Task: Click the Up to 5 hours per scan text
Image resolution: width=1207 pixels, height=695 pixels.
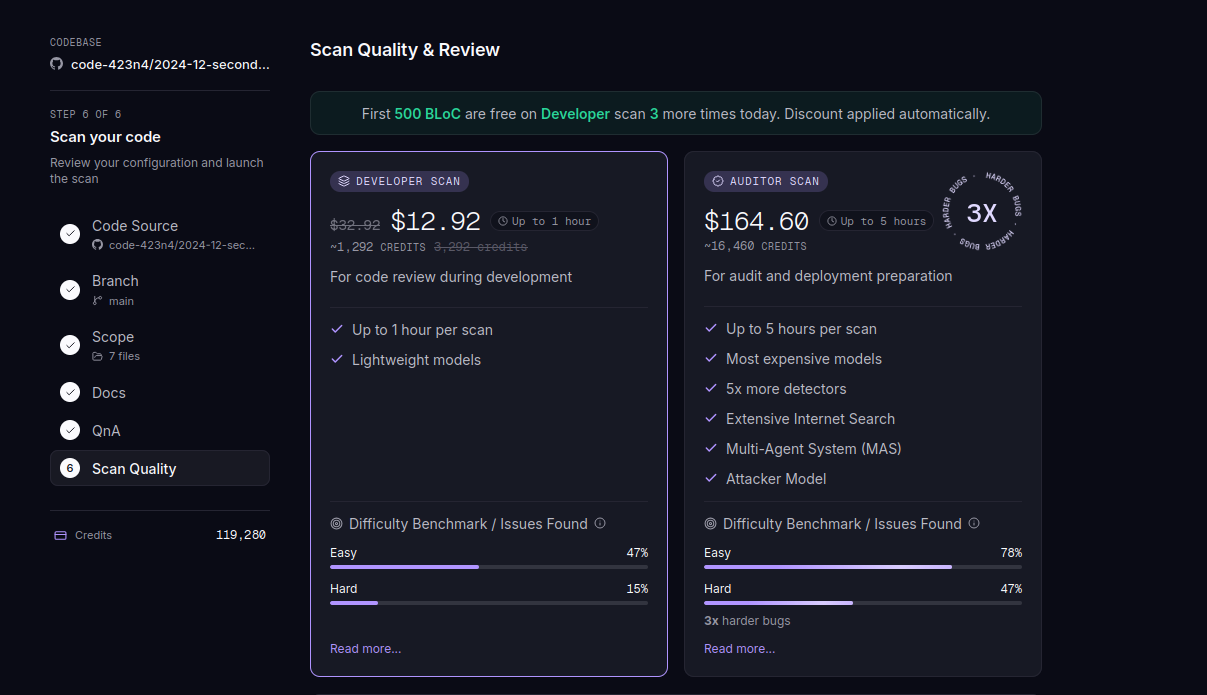Action: (x=801, y=328)
